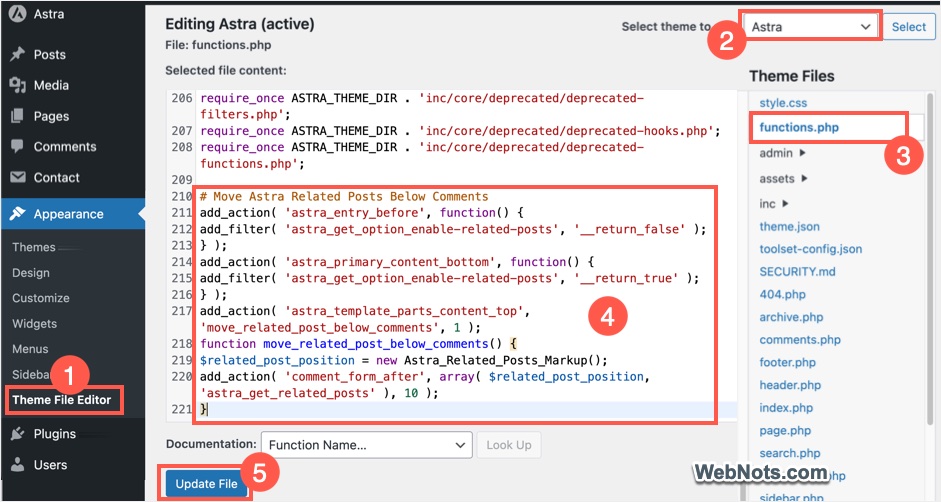This screenshot has width=941, height=502.
Task: Open search.php file
Action: click(x=790, y=453)
